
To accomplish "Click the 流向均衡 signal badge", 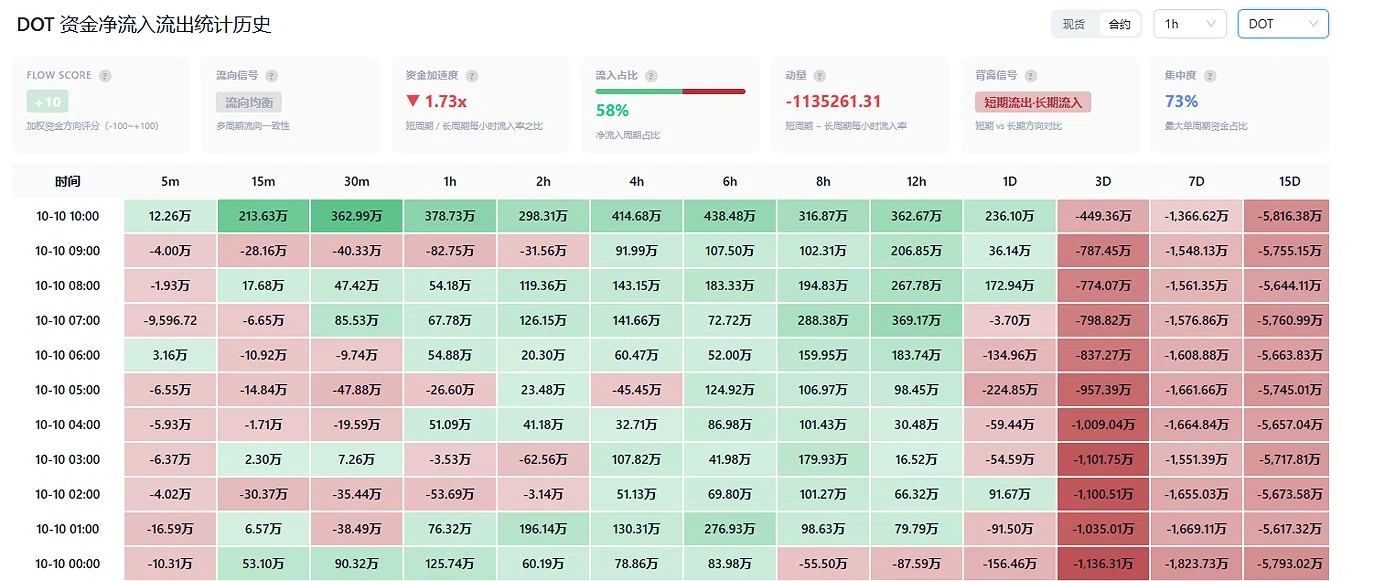I will pos(249,102).
